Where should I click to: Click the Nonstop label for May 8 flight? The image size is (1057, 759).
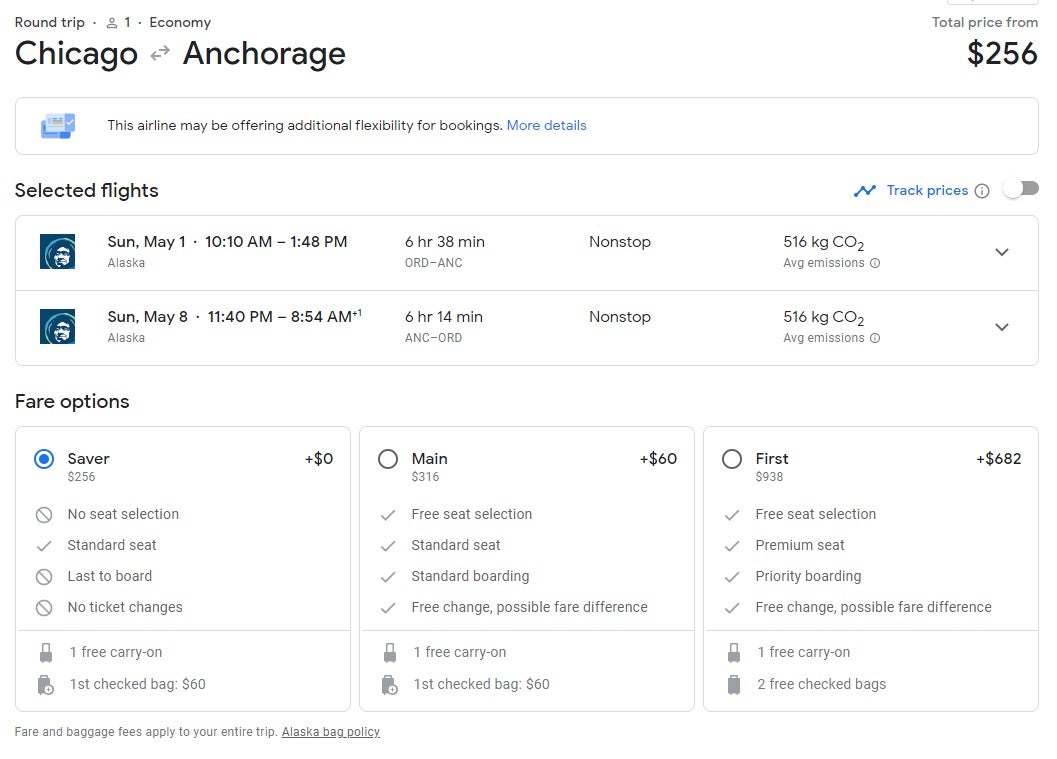coord(620,317)
